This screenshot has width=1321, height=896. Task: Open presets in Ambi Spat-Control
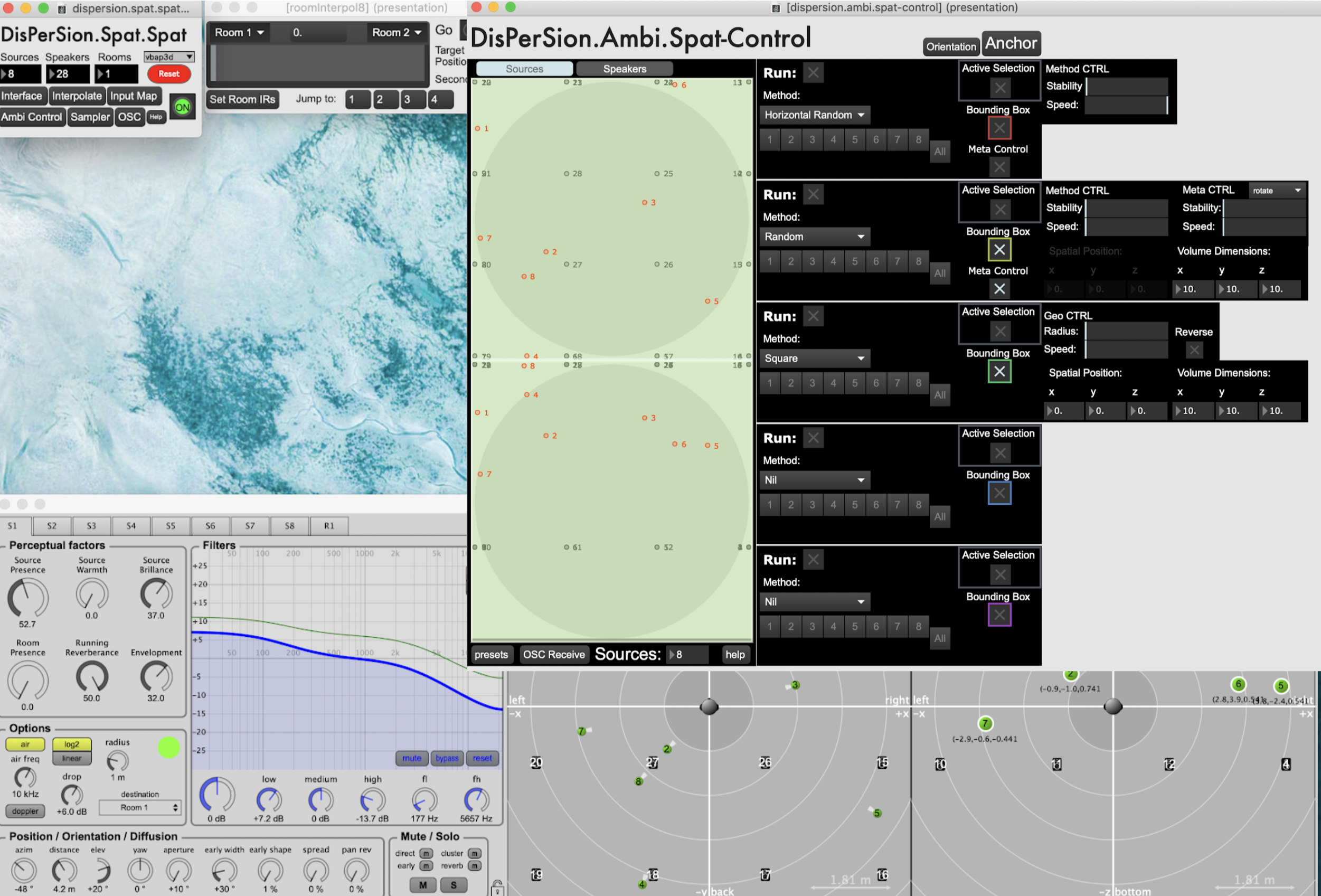click(491, 655)
